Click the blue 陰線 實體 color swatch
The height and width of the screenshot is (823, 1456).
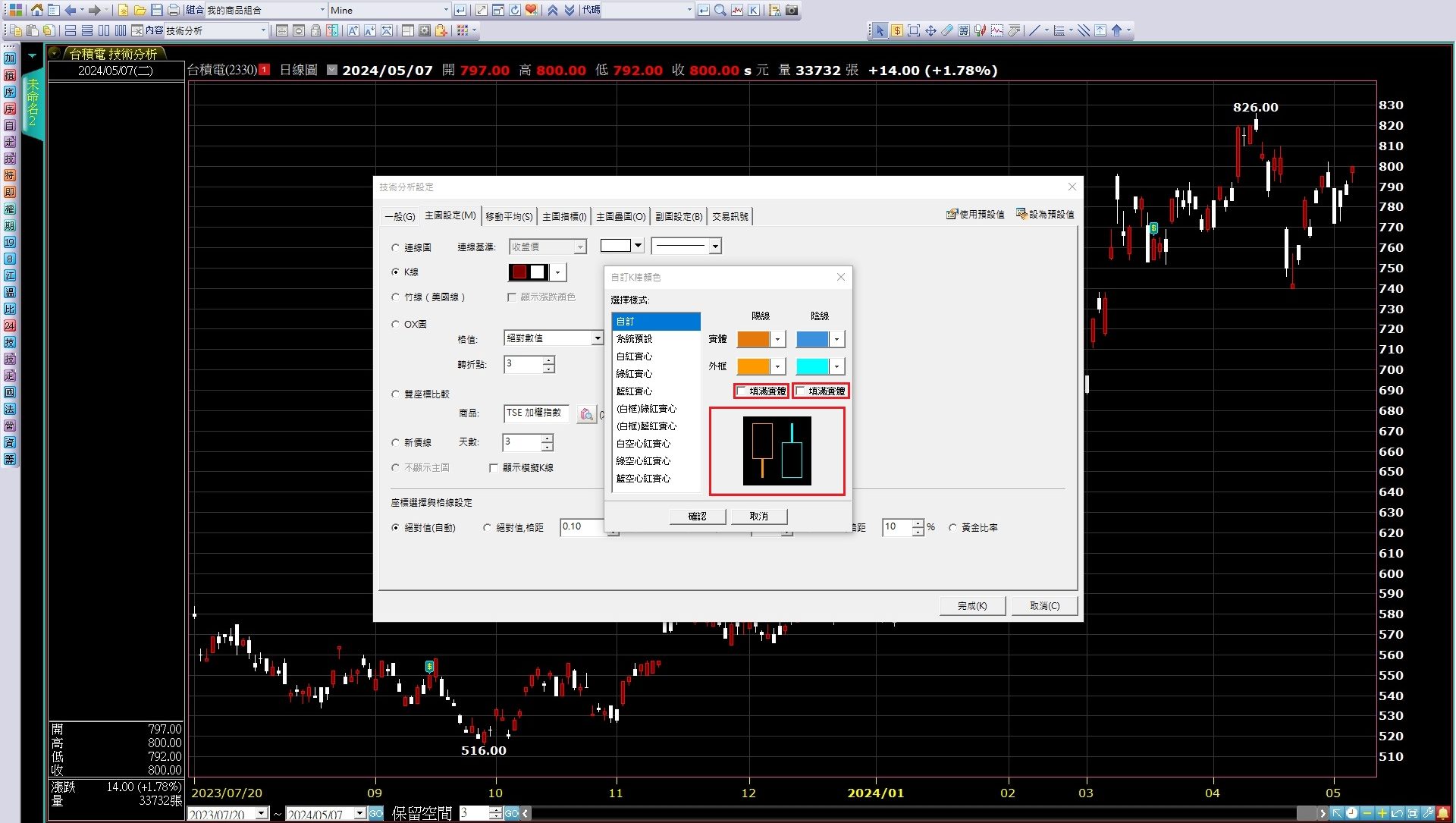pyautogui.click(x=813, y=339)
